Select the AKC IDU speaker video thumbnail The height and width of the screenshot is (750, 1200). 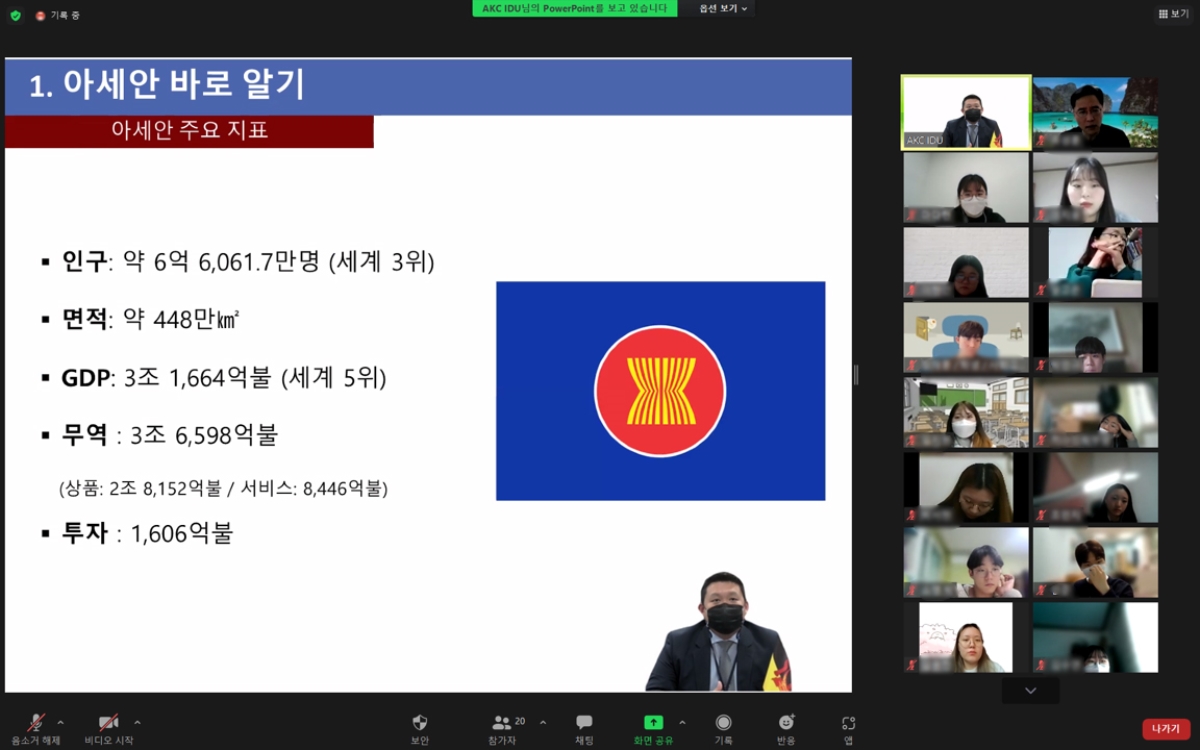[x=966, y=113]
